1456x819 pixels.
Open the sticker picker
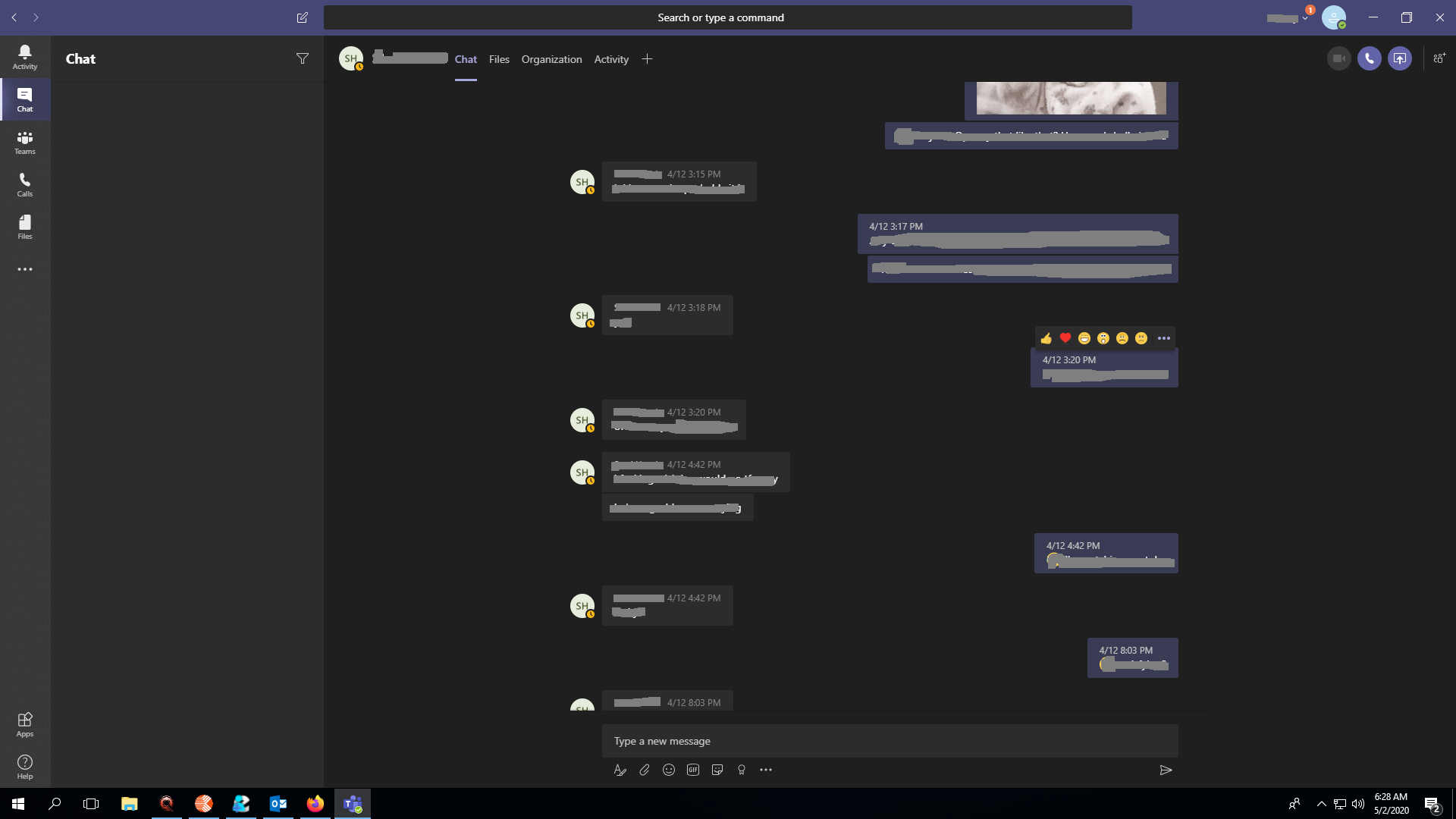(x=717, y=770)
